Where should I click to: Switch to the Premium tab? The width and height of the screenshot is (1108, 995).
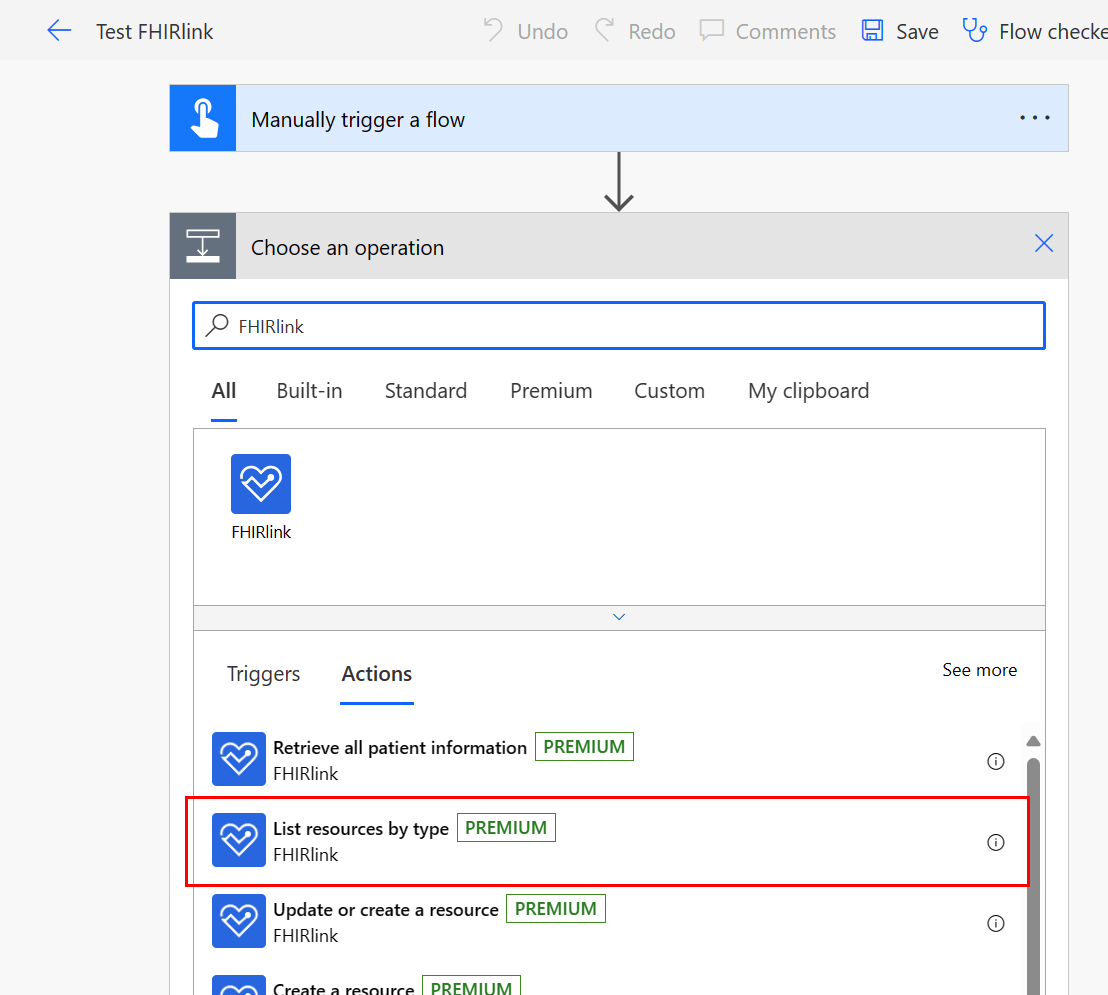(x=551, y=391)
